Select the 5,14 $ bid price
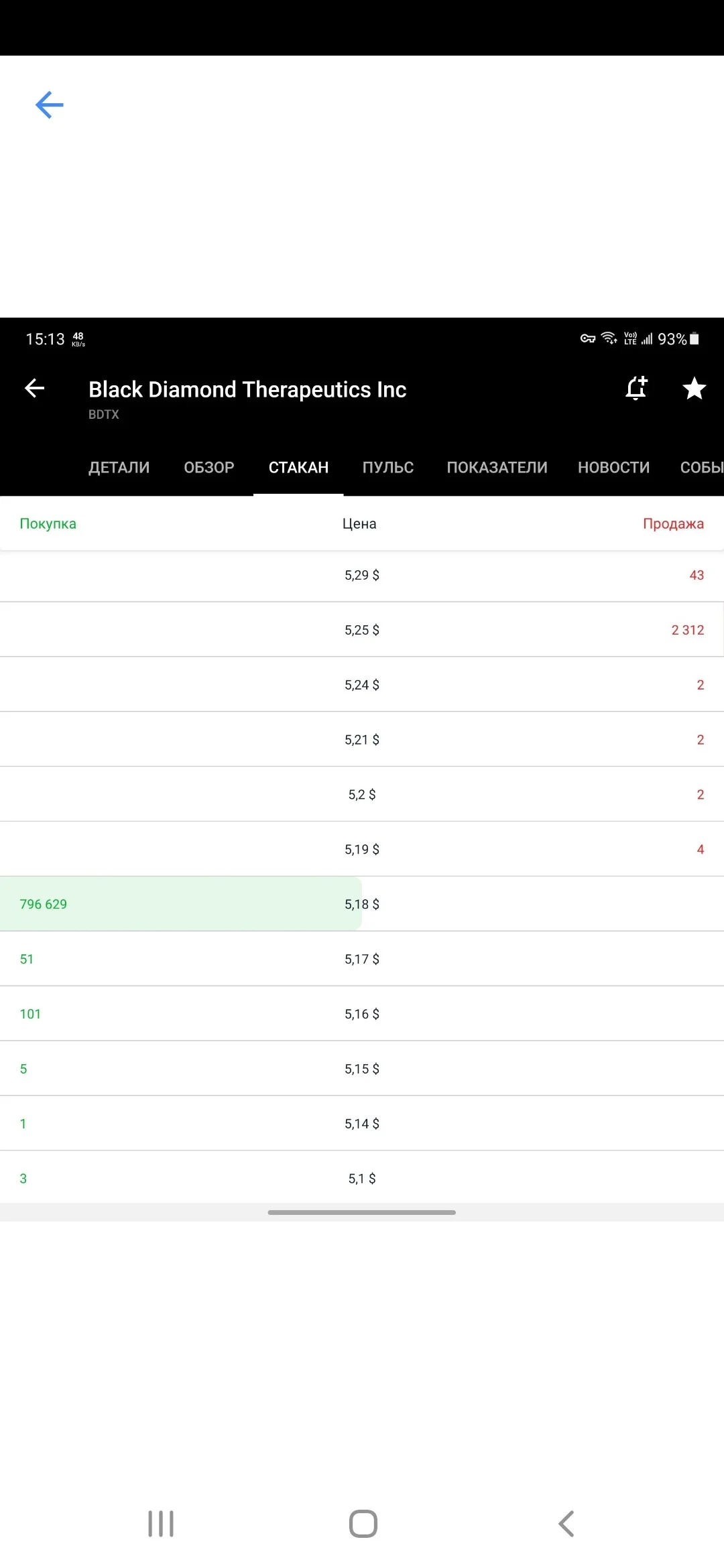The width and height of the screenshot is (724, 1568). point(362,1124)
